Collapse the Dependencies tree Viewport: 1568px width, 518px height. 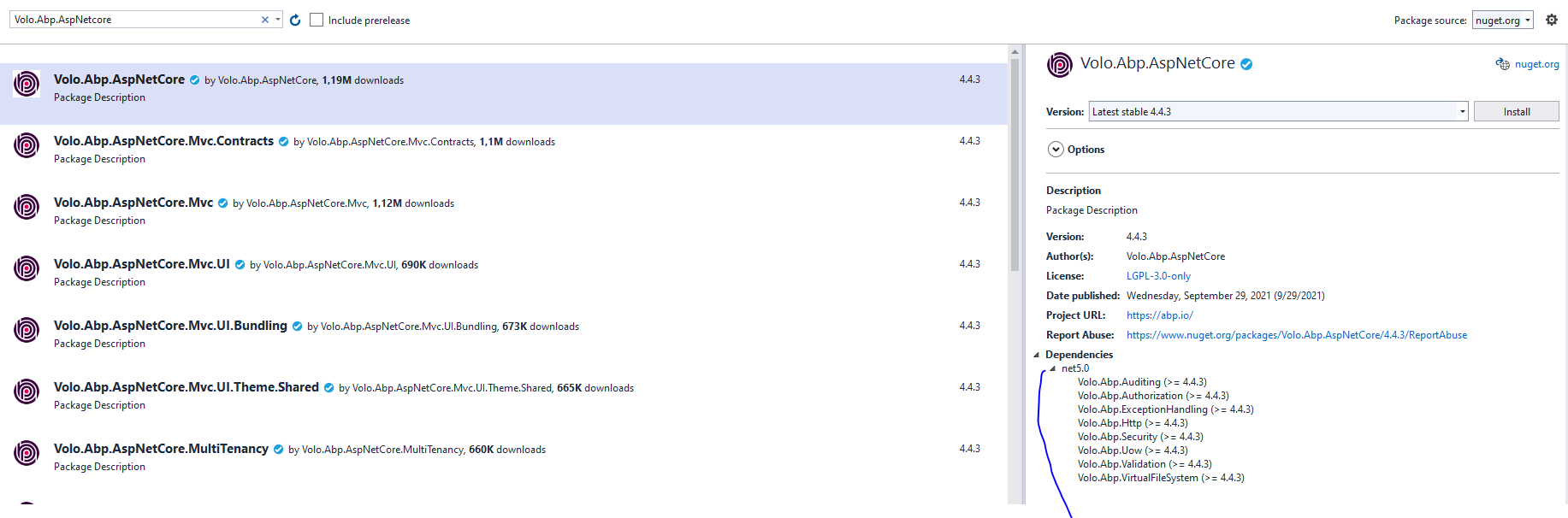tap(1037, 355)
